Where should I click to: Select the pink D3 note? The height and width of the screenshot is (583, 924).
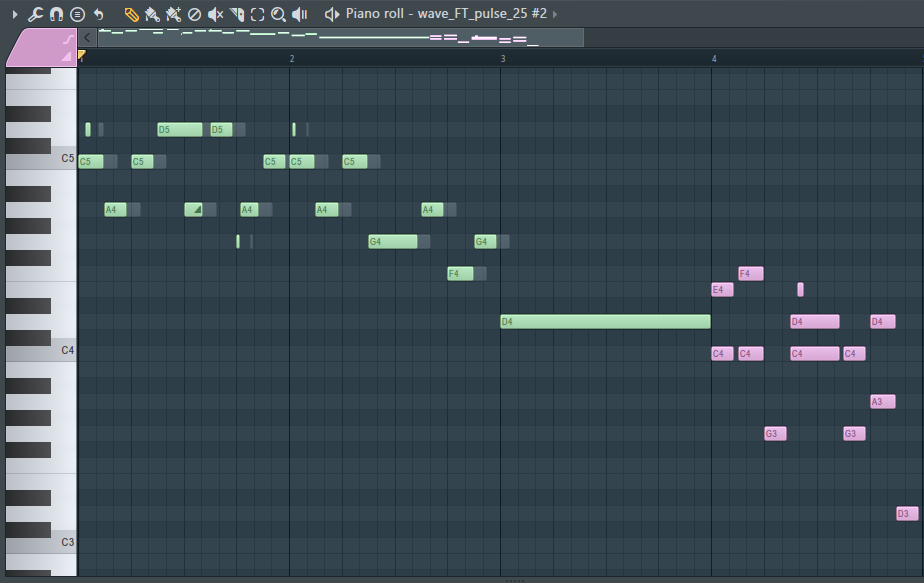tap(908, 513)
